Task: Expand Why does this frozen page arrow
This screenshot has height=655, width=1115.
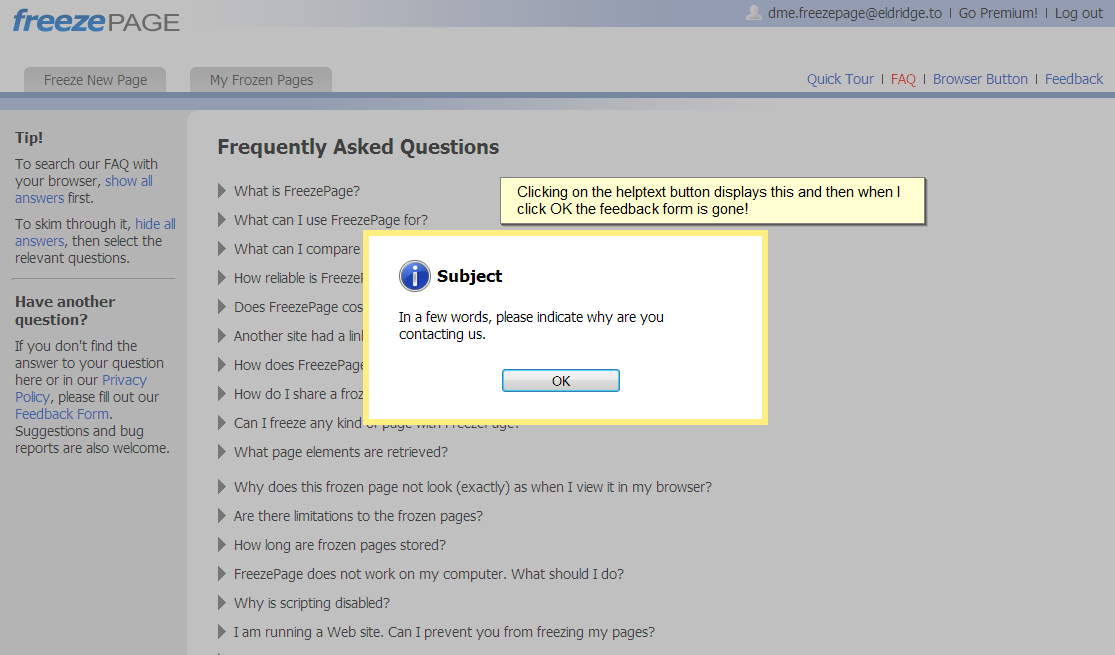Action: [222, 487]
